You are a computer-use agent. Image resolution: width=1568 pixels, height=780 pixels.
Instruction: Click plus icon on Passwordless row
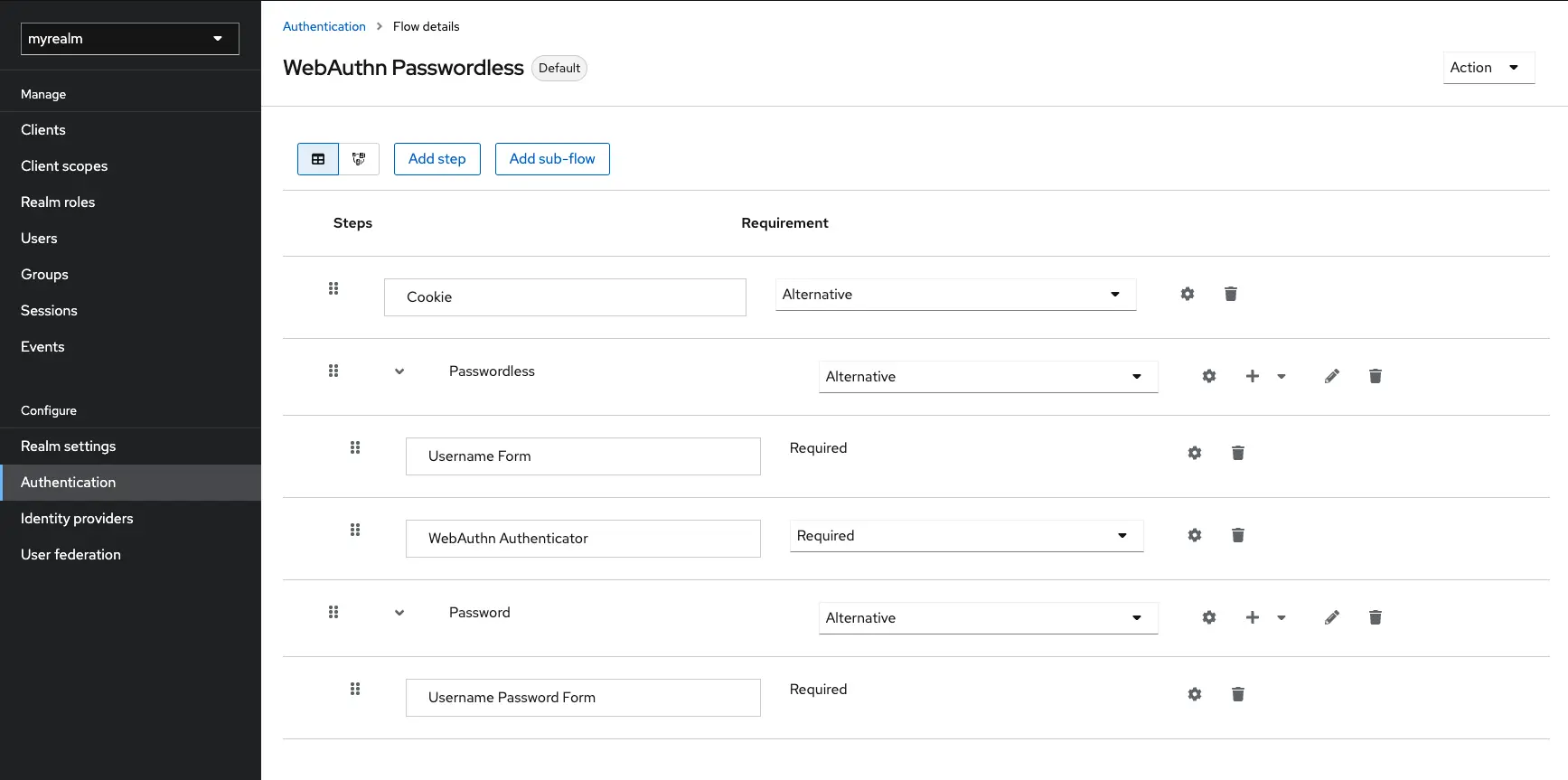(1253, 376)
